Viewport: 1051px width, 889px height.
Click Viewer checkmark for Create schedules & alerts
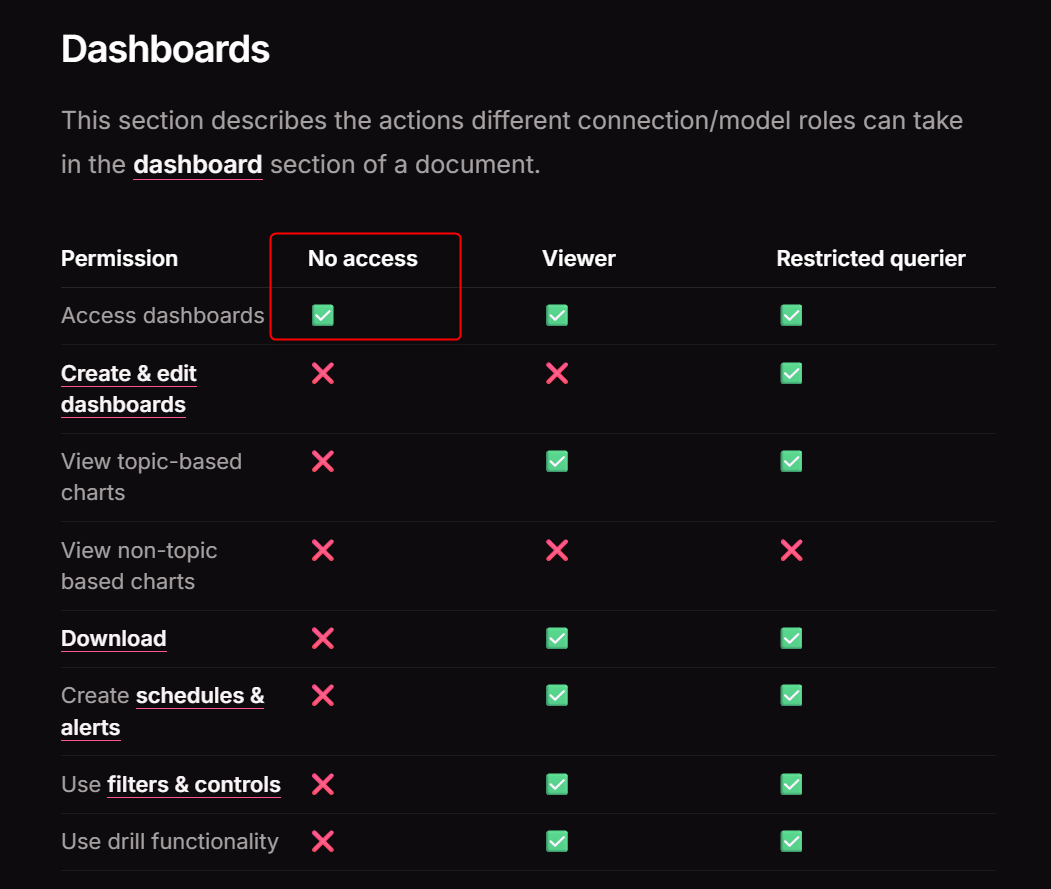click(557, 695)
